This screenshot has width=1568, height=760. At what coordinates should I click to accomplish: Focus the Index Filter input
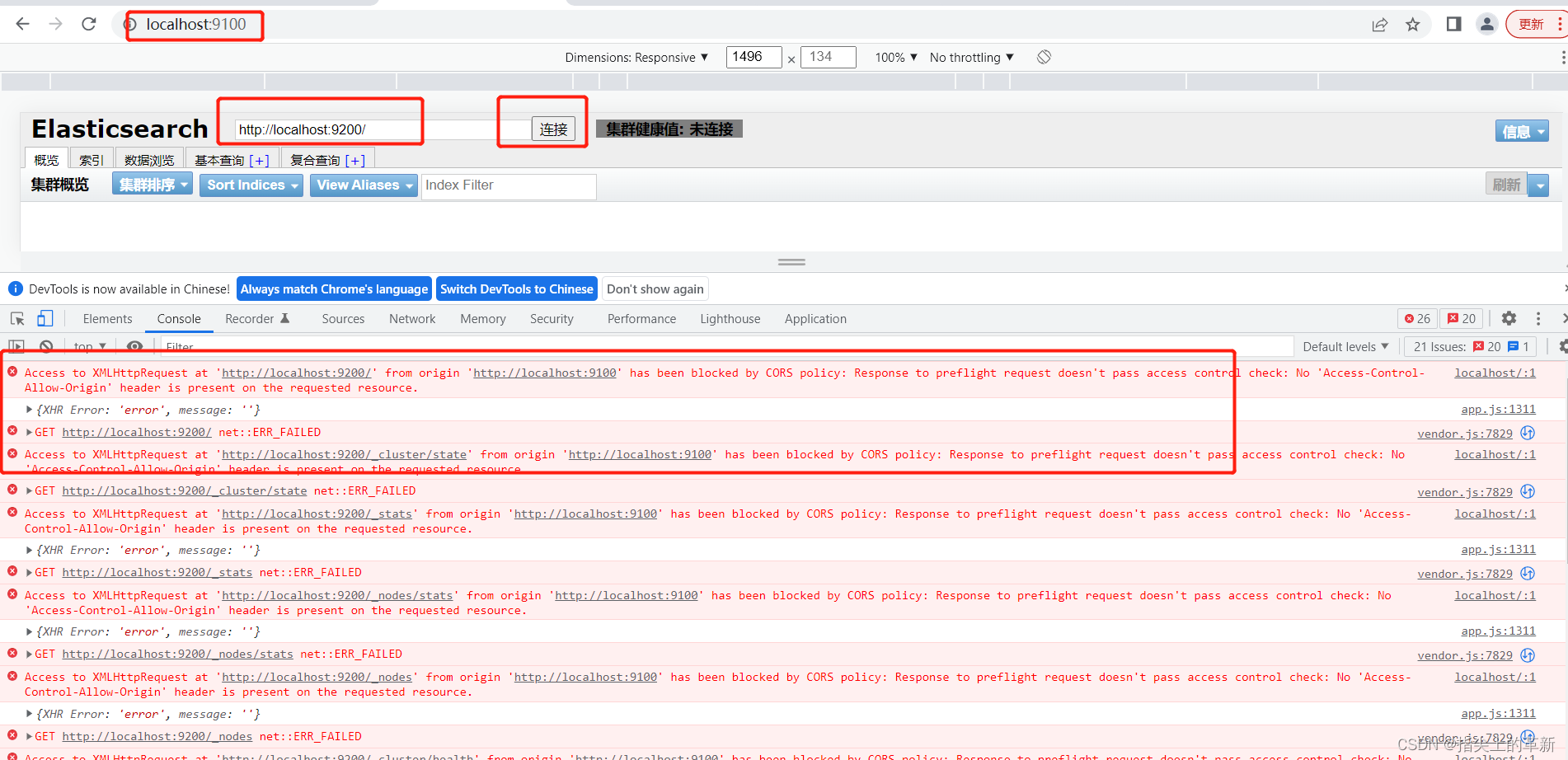click(509, 185)
